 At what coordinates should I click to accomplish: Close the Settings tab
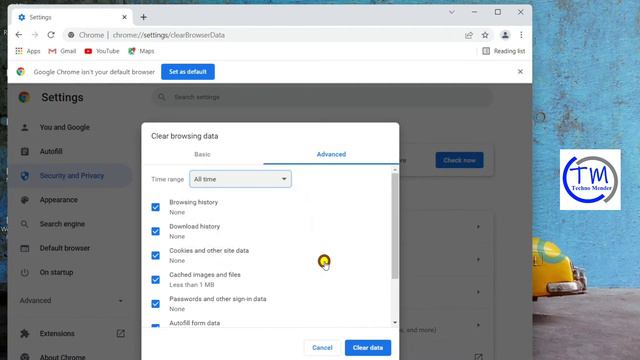124,17
